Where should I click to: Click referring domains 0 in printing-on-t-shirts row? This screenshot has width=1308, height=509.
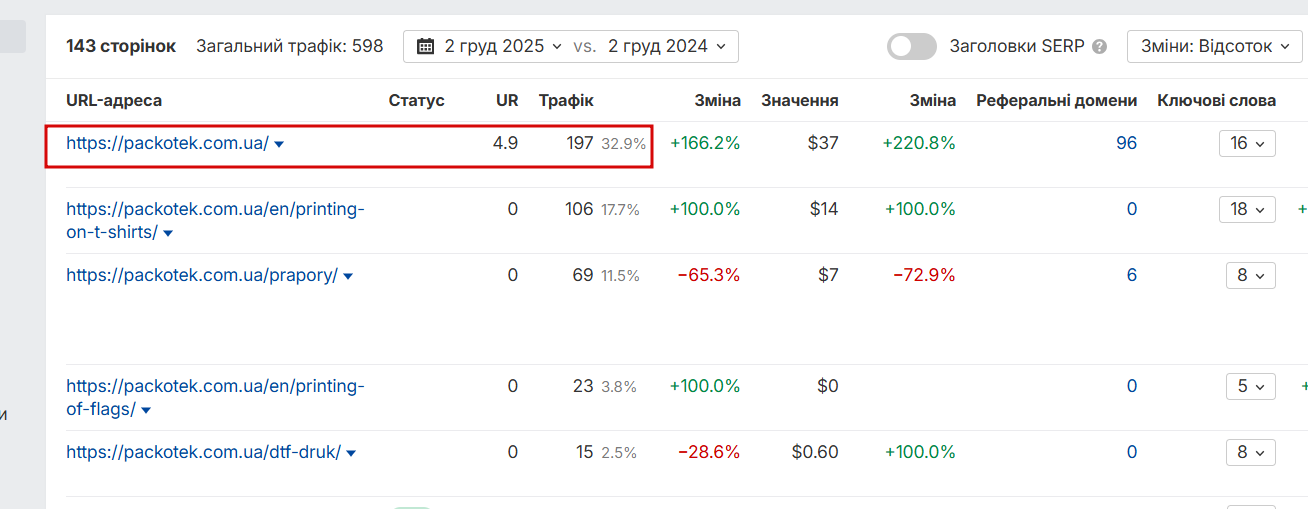[1132, 209]
